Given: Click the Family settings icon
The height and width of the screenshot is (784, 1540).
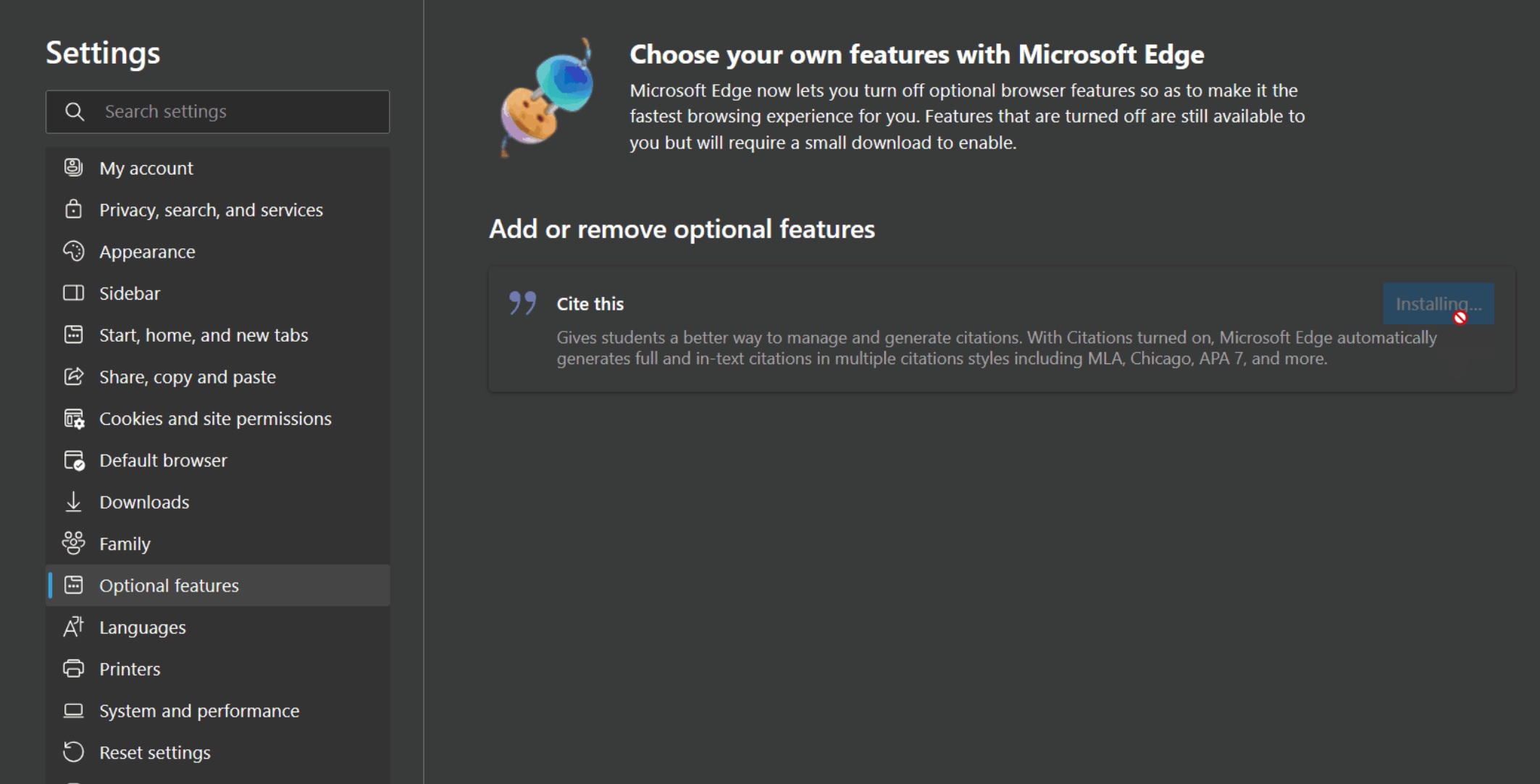Looking at the screenshot, I should [74, 543].
